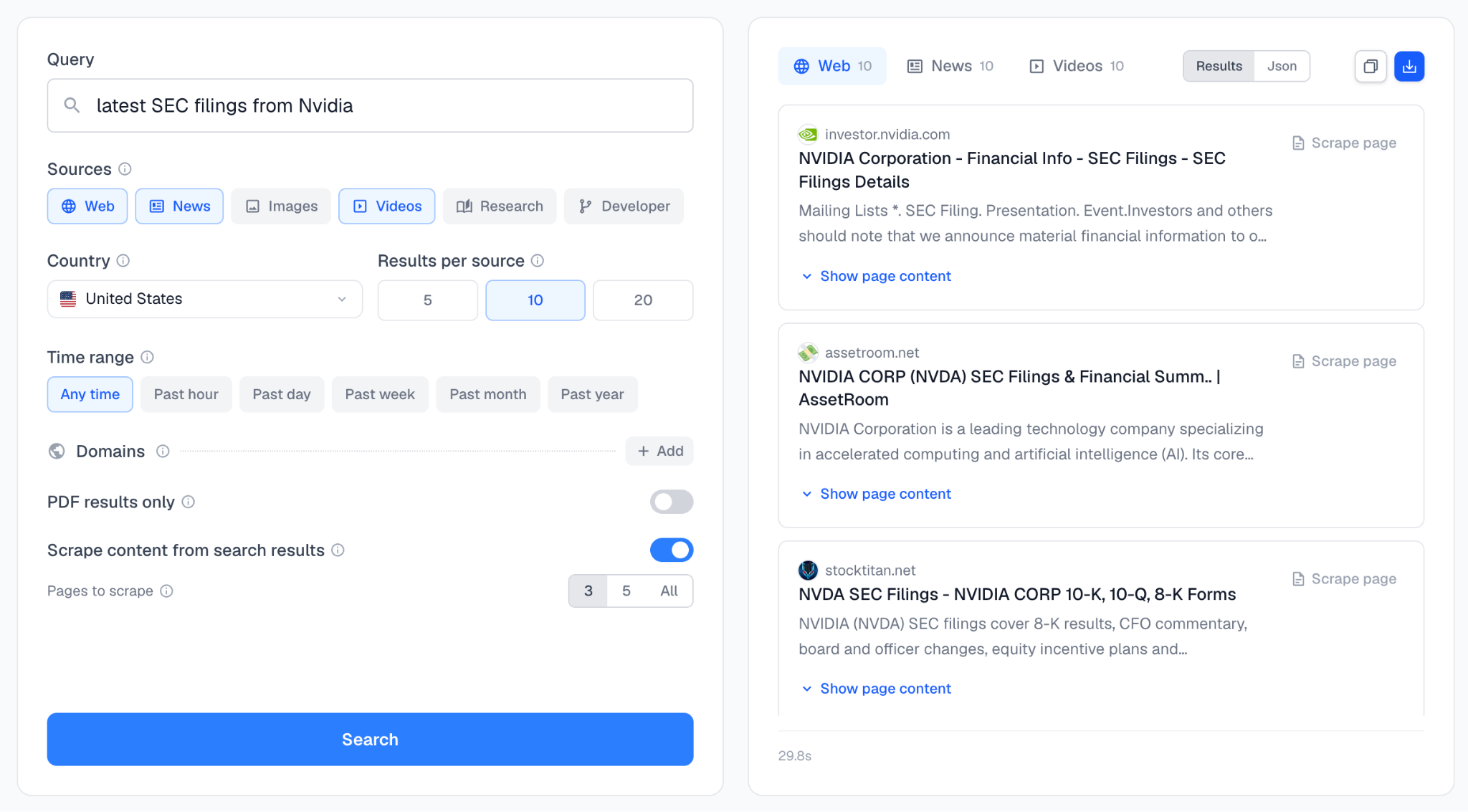This screenshot has width=1468, height=812.
Task: Click the 29.8s elapsed time text
Action: (795, 756)
